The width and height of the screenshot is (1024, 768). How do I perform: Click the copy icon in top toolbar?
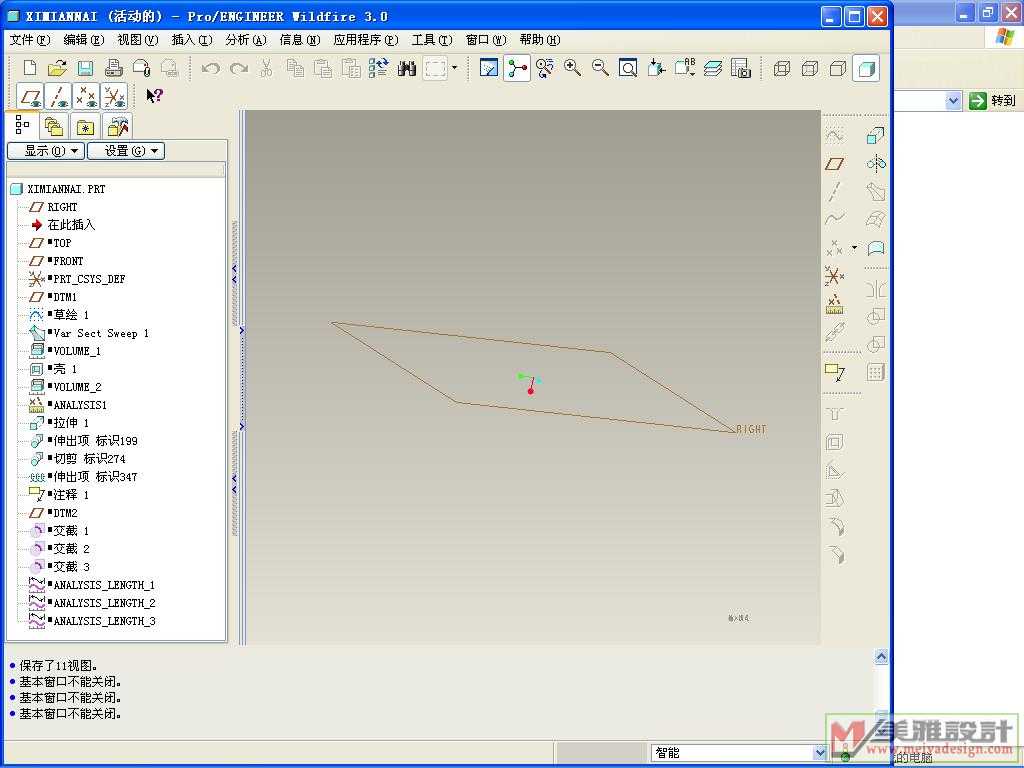[x=296, y=68]
